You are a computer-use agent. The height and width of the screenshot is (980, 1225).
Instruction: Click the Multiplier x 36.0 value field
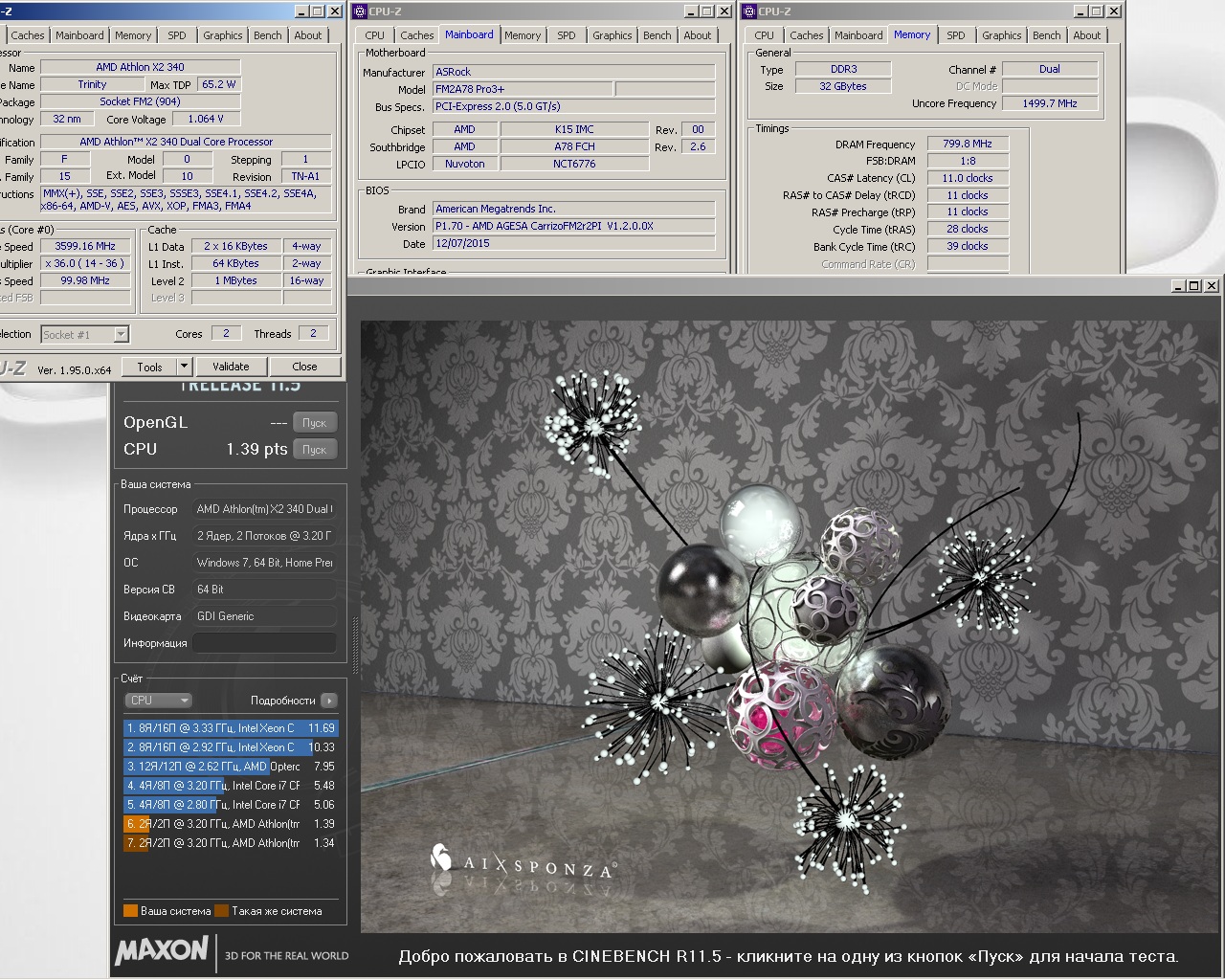pos(85,263)
